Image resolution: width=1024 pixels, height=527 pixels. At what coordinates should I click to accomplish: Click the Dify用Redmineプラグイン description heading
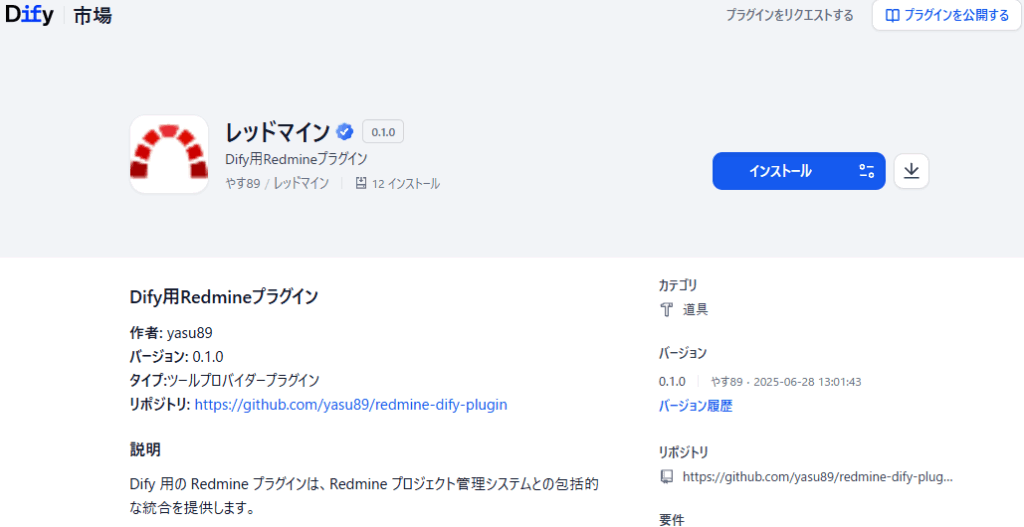click(224, 297)
